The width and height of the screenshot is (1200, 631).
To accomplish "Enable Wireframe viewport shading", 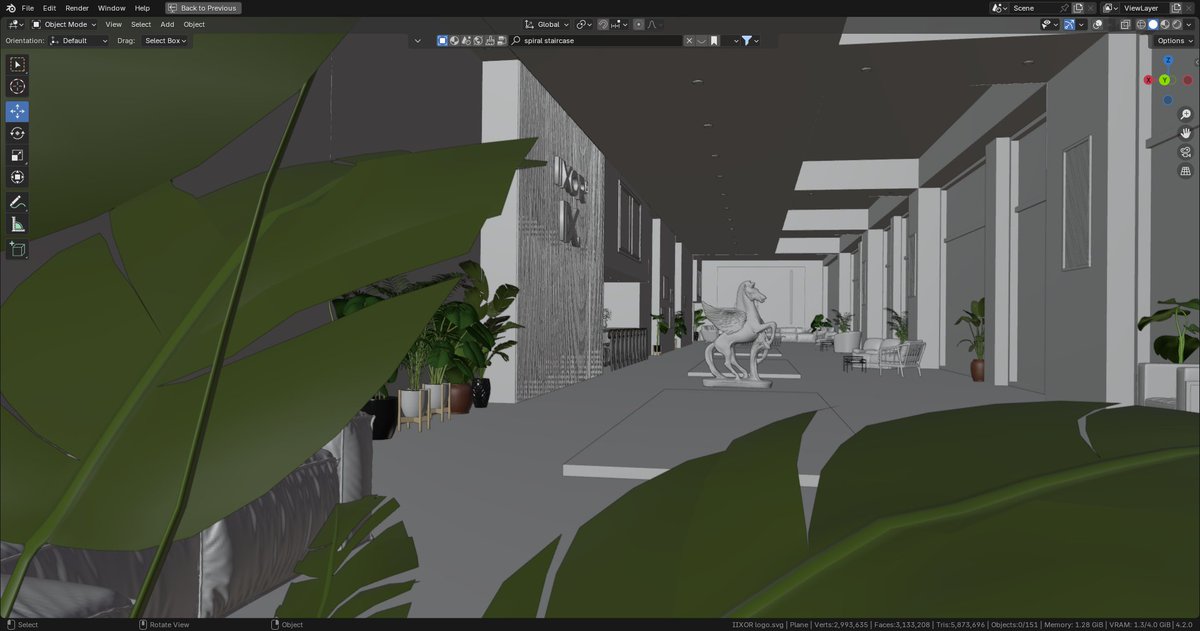I will pyautogui.click(x=1141, y=24).
